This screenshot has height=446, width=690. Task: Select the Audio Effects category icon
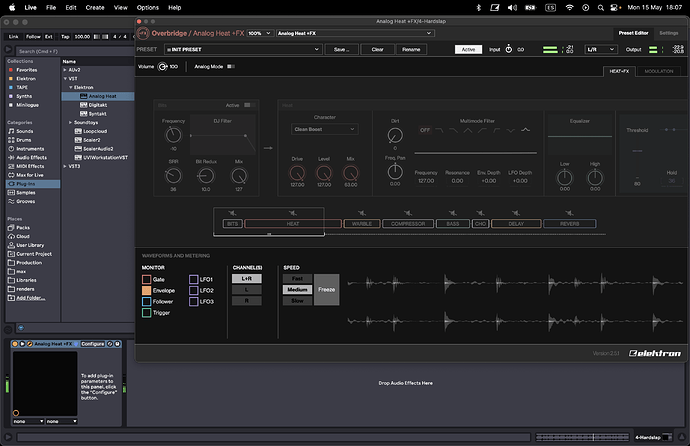pyautogui.click(x=11, y=158)
